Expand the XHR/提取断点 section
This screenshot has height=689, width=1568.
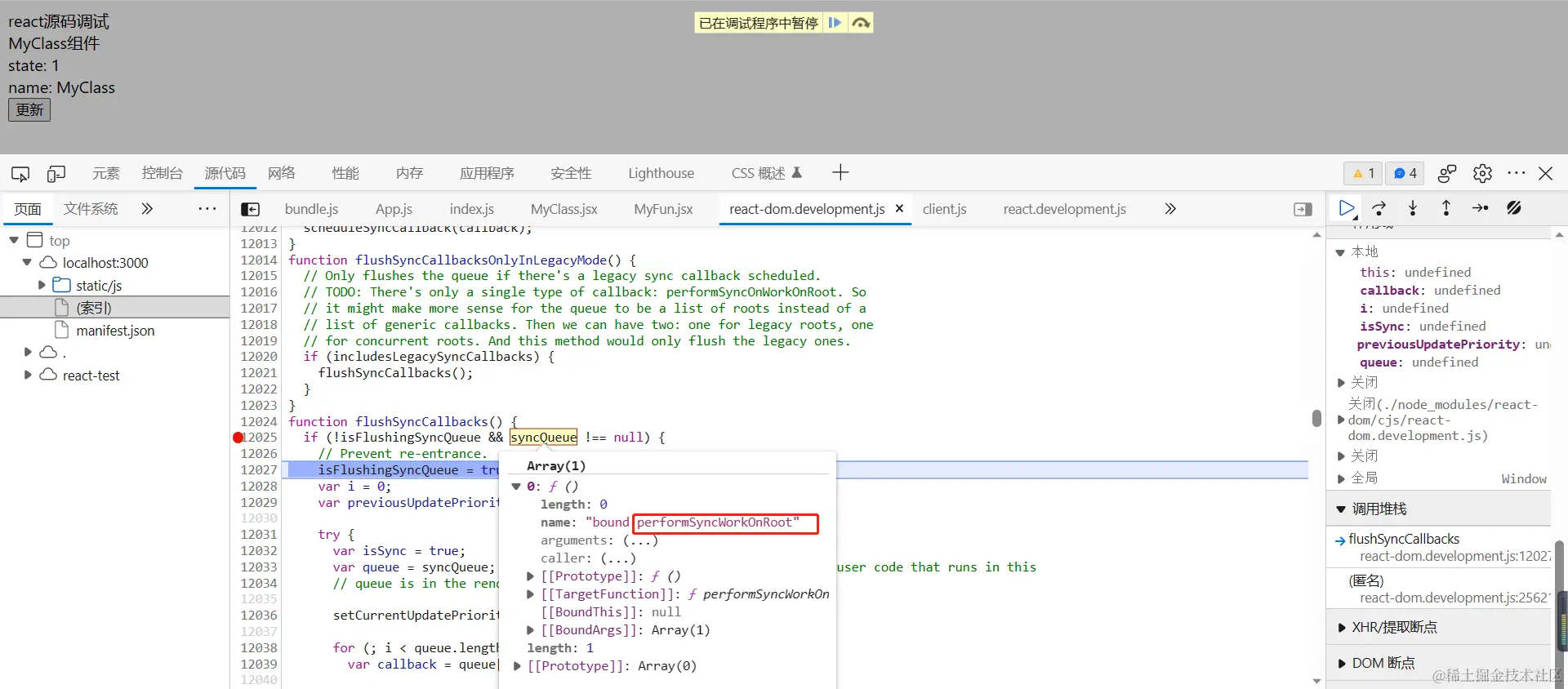click(x=1341, y=628)
